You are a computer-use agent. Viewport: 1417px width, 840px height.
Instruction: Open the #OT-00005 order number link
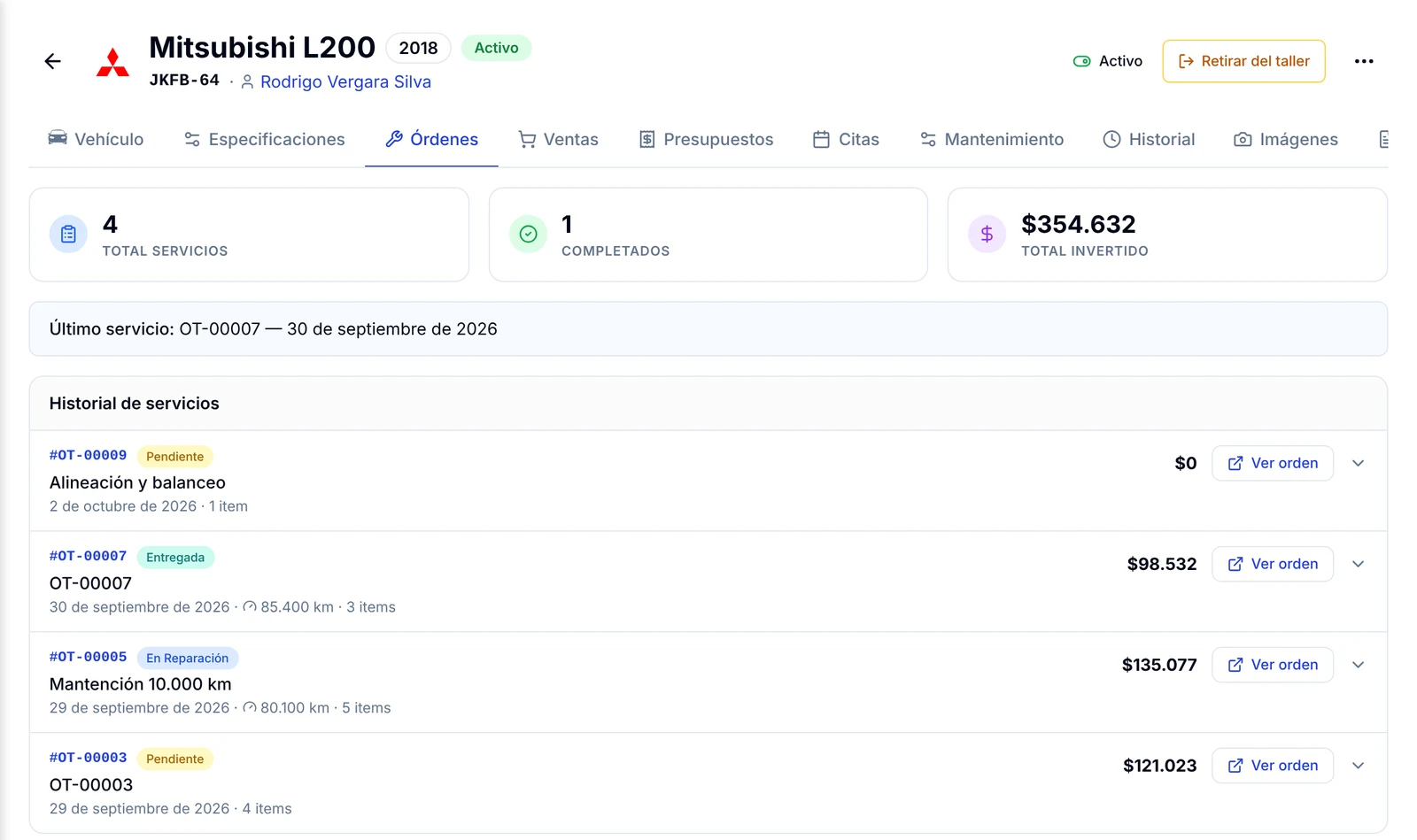pyautogui.click(x=88, y=658)
